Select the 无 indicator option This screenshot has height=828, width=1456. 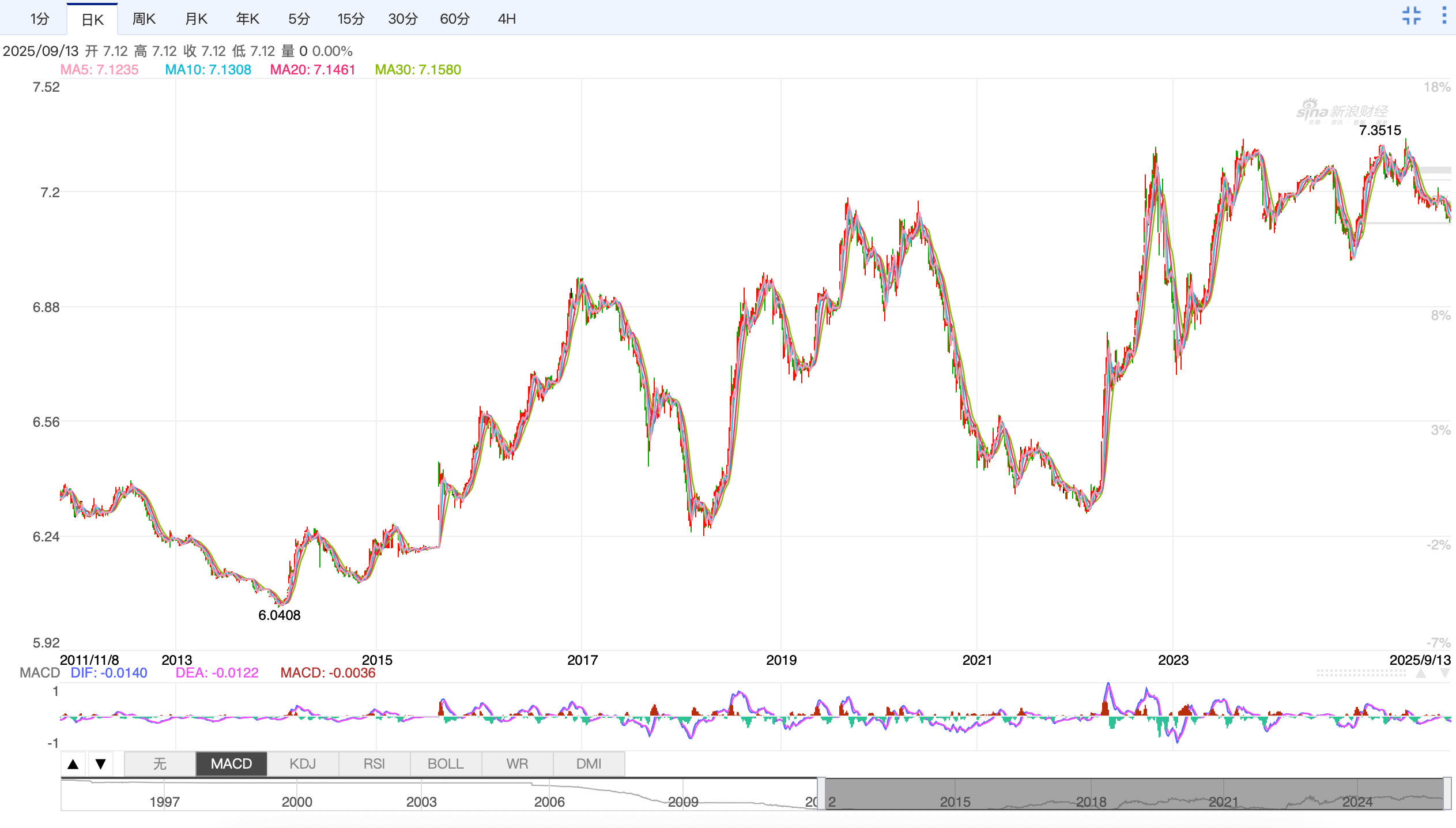[160, 764]
